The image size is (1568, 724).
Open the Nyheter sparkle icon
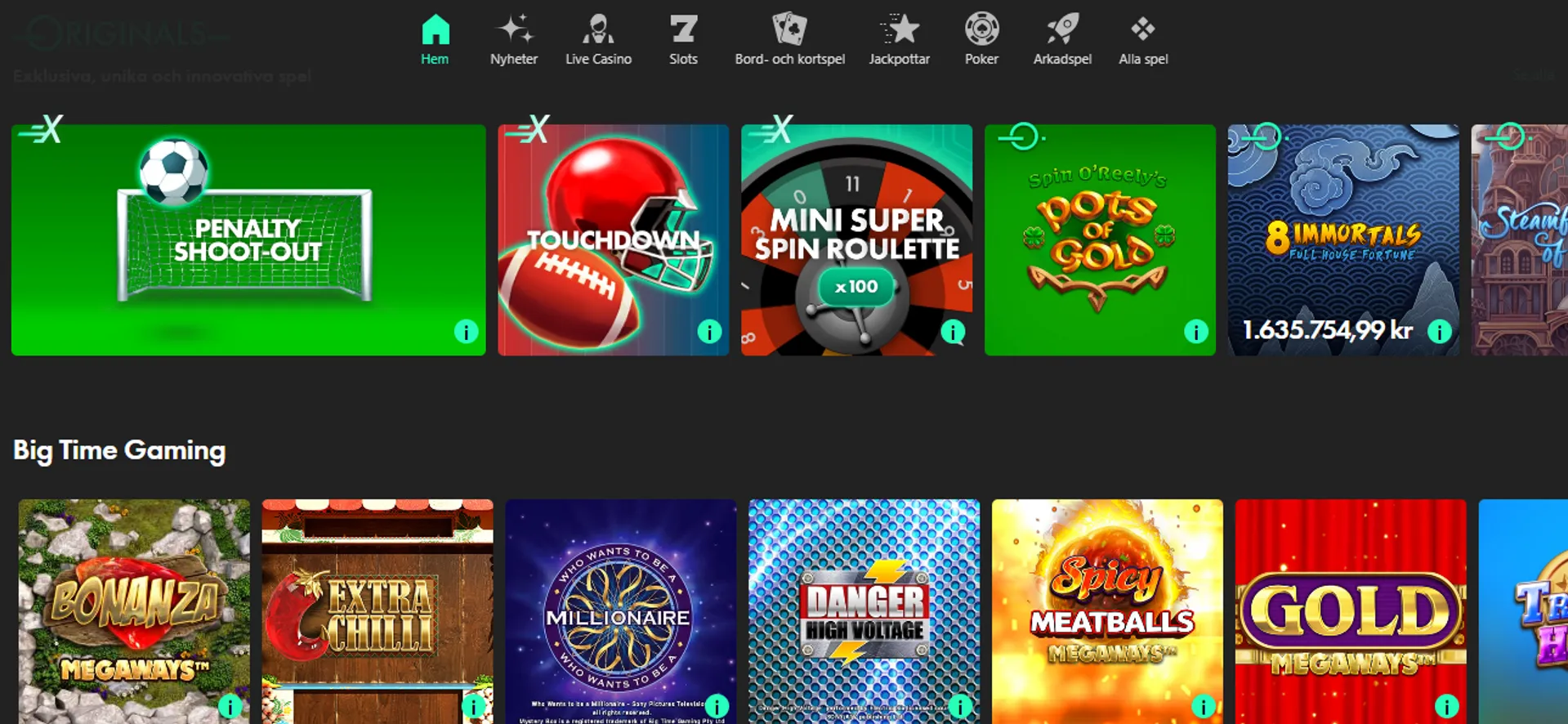point(515,29)
